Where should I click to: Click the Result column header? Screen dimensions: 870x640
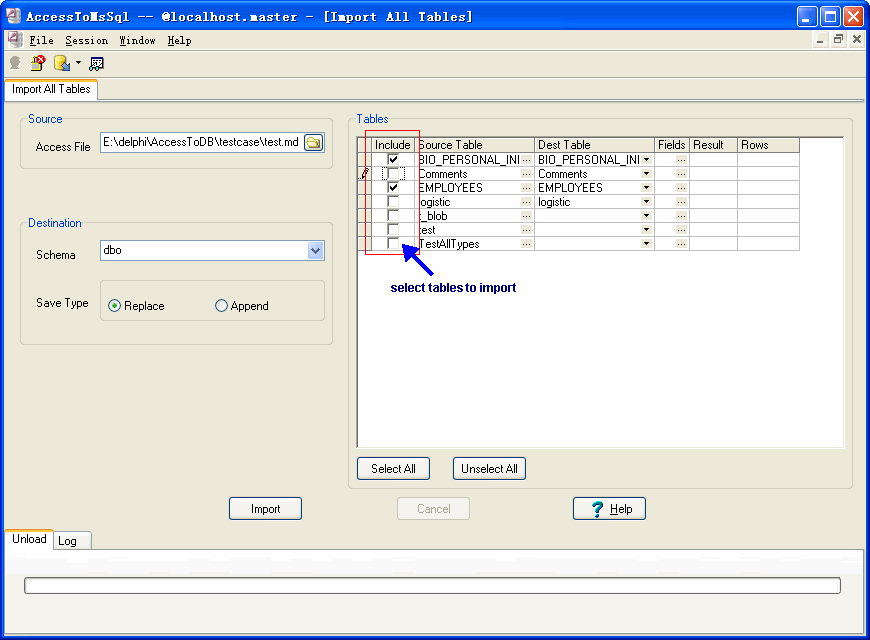click(714, 145)
